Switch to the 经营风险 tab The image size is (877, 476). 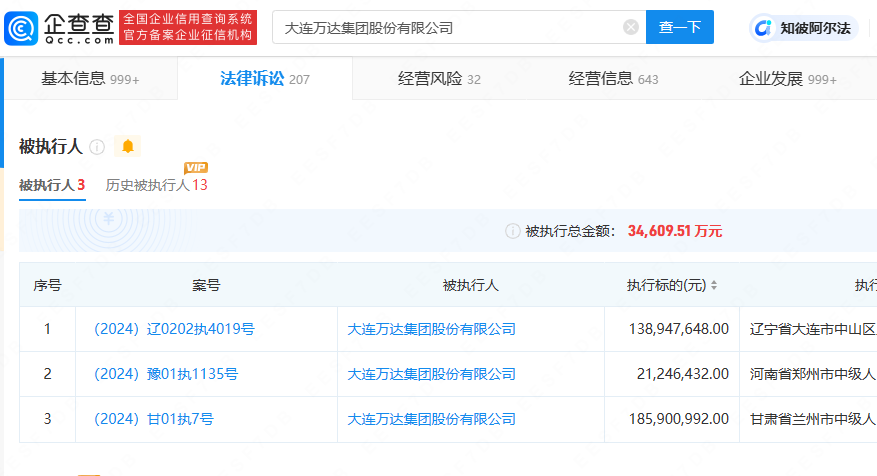click(x=438, y=79)
